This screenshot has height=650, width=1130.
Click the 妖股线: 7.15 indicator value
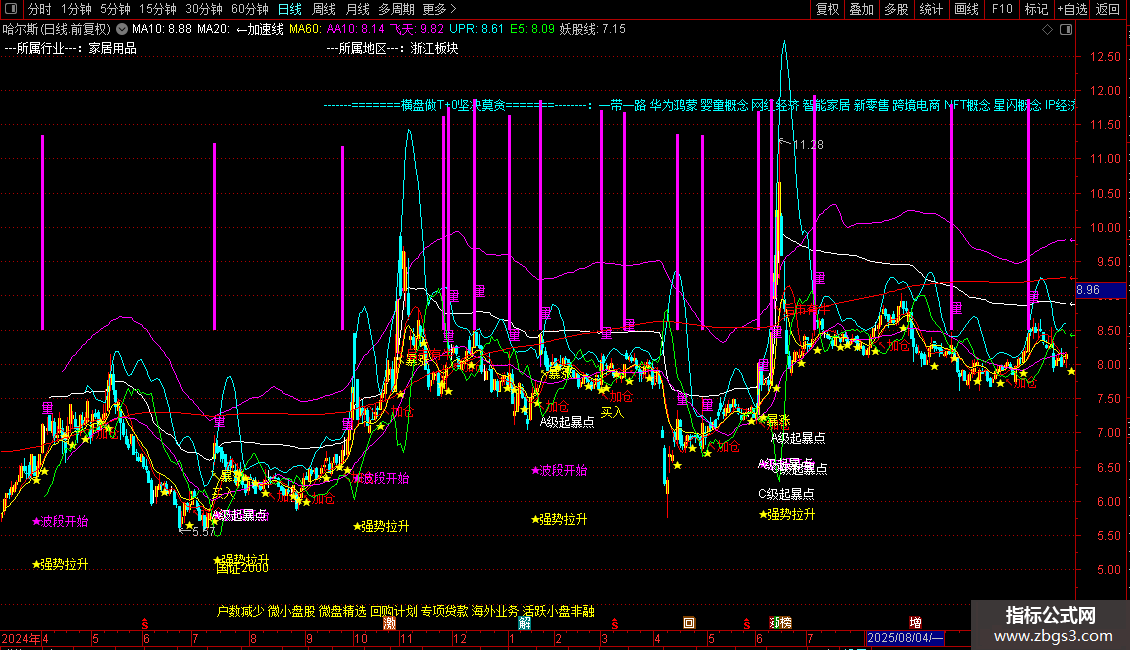(592, 30)
